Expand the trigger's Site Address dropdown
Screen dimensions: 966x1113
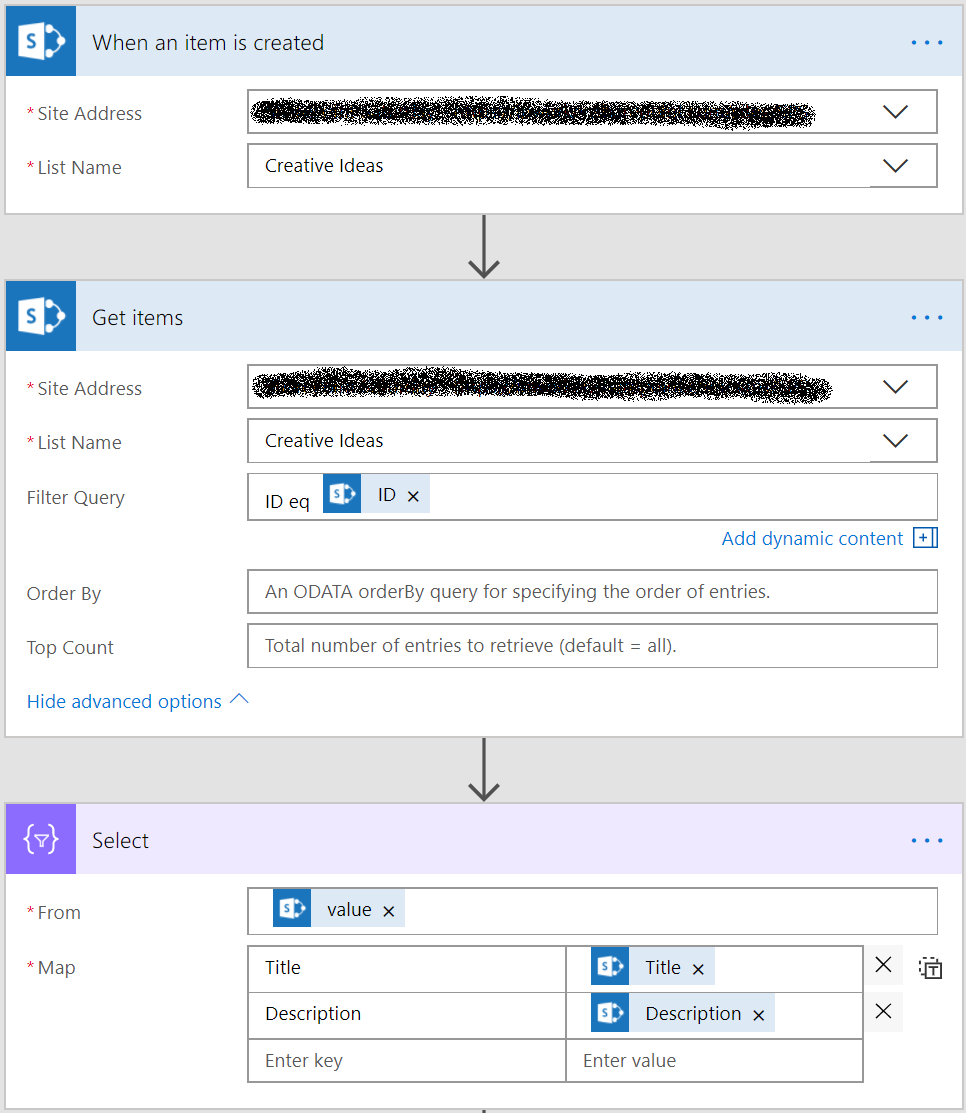click(x=896, y=112)
